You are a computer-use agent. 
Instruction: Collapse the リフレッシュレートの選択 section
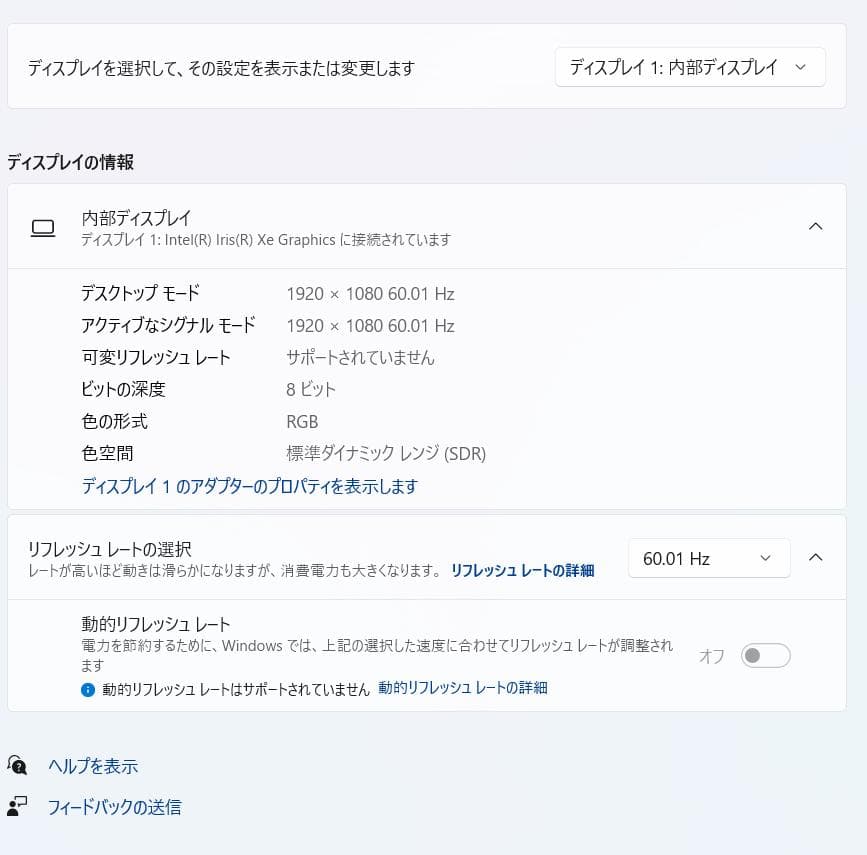(x=817, y=557)
